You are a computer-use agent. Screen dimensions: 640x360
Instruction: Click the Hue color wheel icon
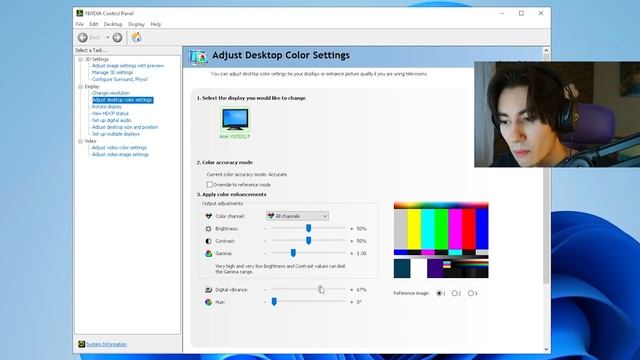(x=208, y=302)
